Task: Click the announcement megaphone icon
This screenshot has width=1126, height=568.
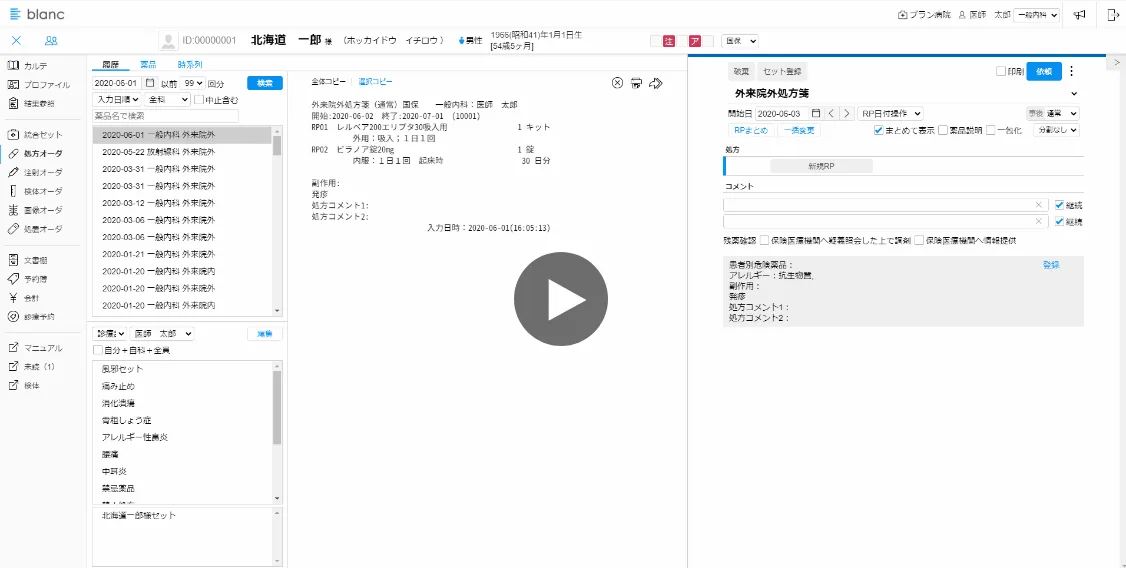Action: pyautogui.click(x=1079, y=14)
